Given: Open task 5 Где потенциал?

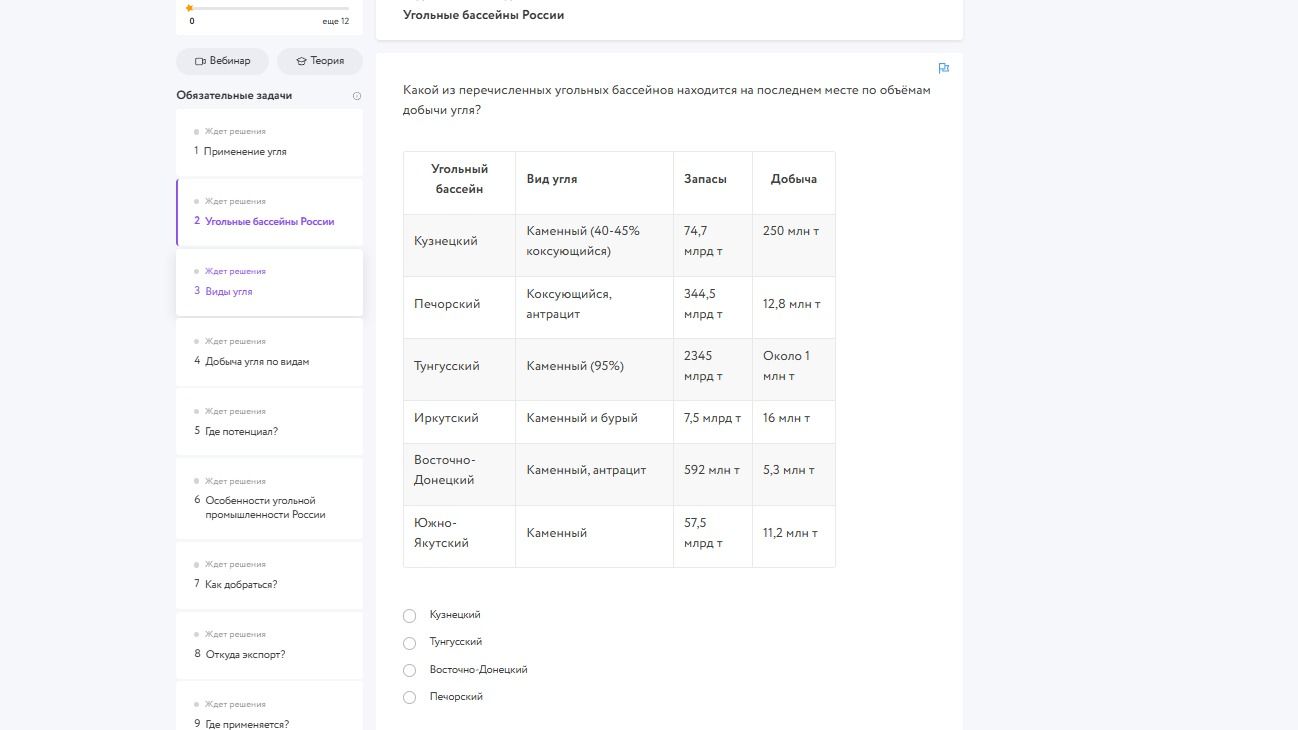Looking at the screenshot, I should [x=269, y=422].
